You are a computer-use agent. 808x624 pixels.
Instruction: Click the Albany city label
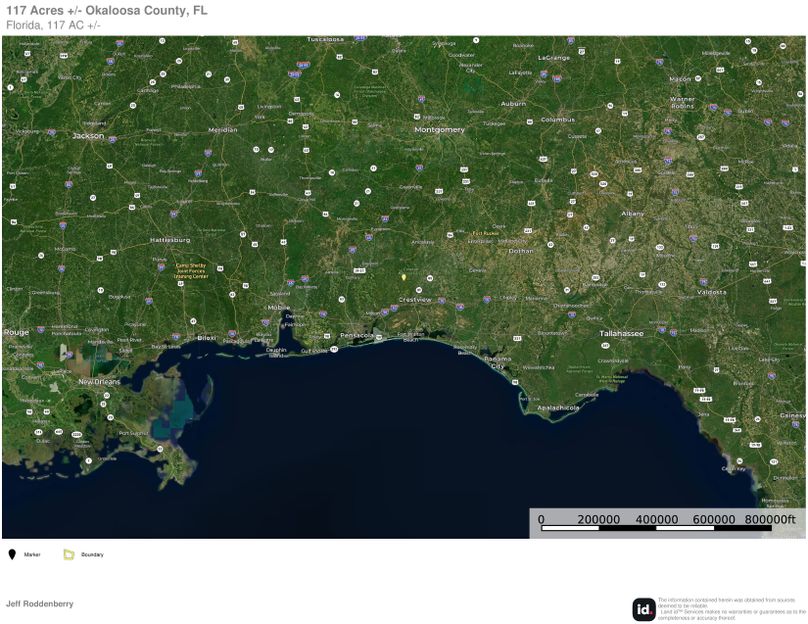click(632, 213)
